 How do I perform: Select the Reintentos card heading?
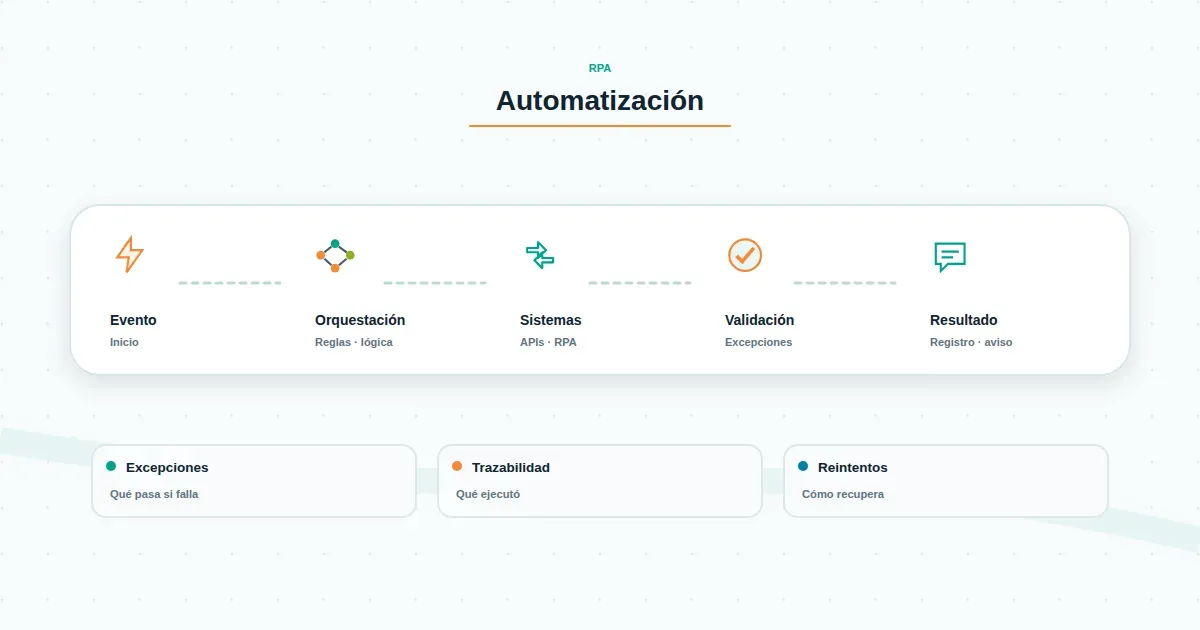click(853, 467)
